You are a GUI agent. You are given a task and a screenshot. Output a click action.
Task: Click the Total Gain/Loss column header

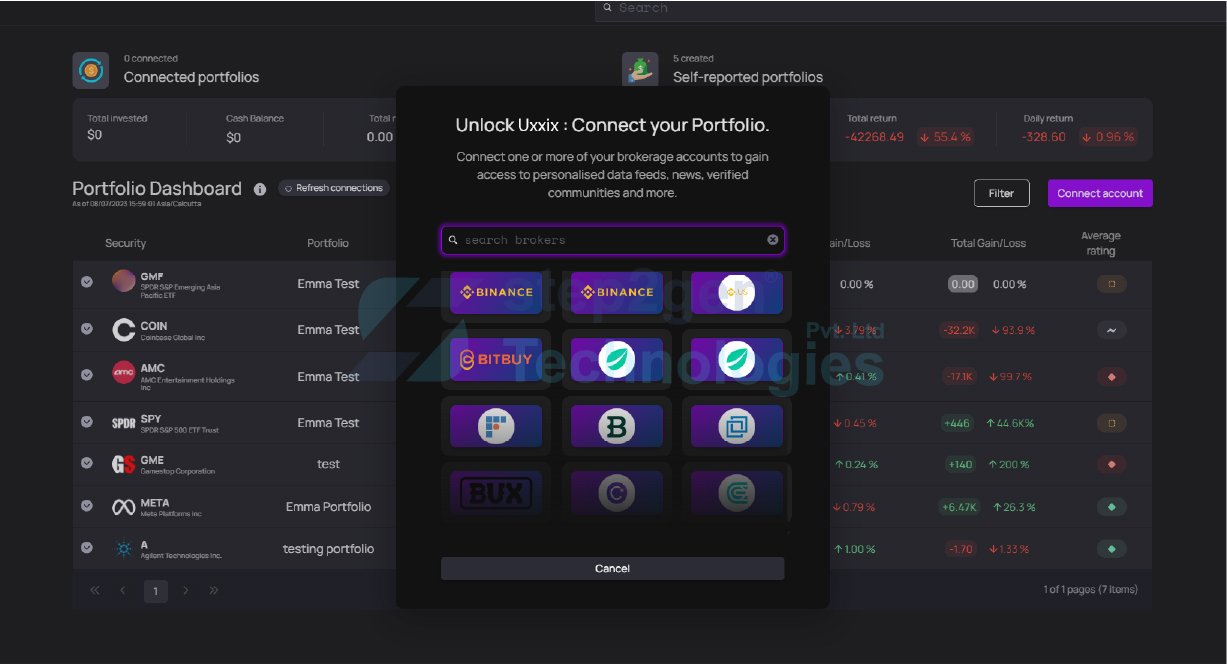(988, 243)
